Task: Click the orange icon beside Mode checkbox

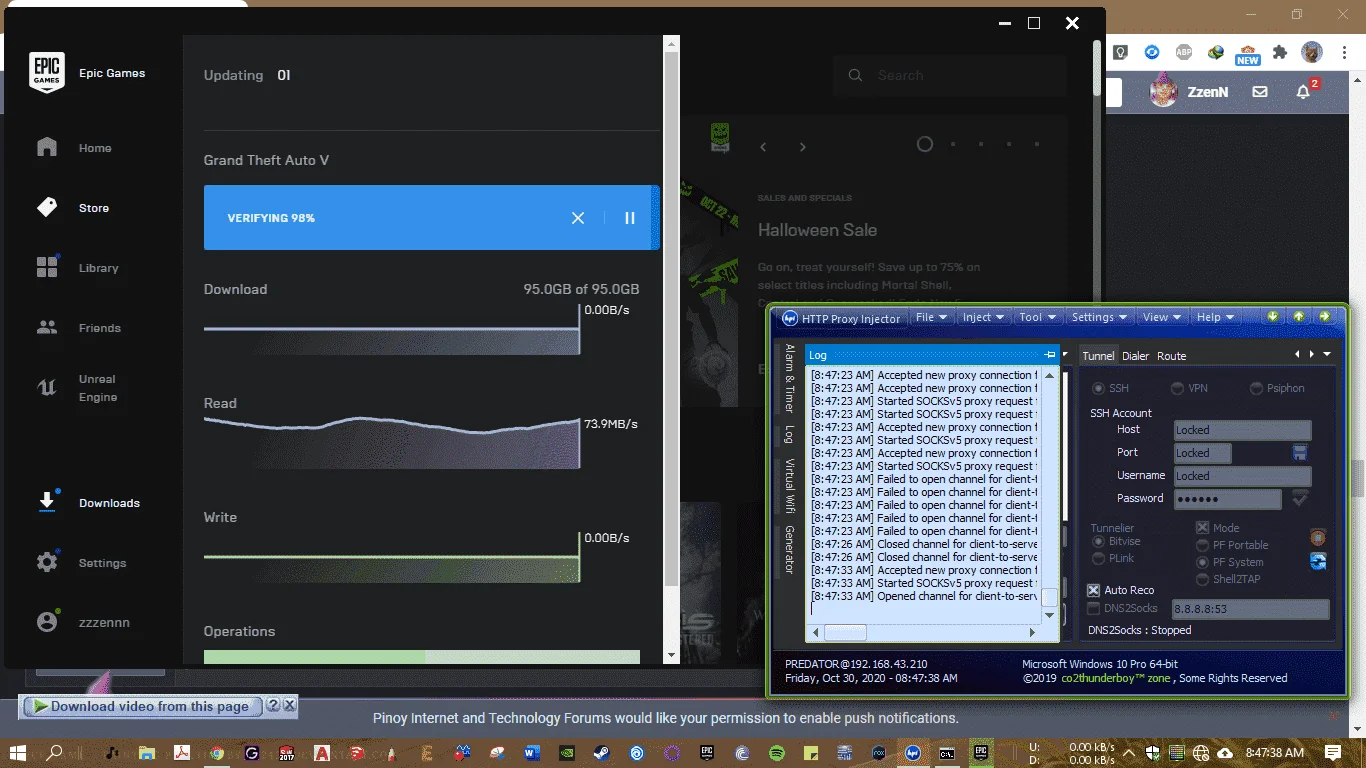Action: click(1318, 536)
